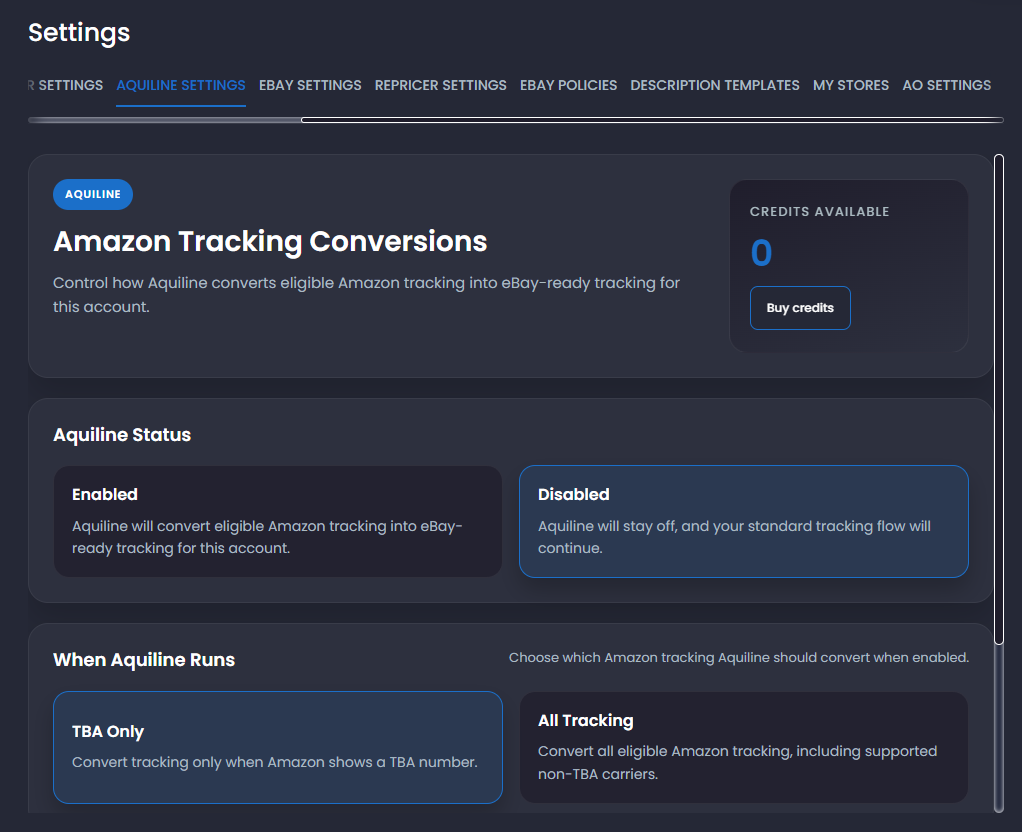Open the AO Settings tab
Screen dimensions: 1022x832
tap(946, 85)
